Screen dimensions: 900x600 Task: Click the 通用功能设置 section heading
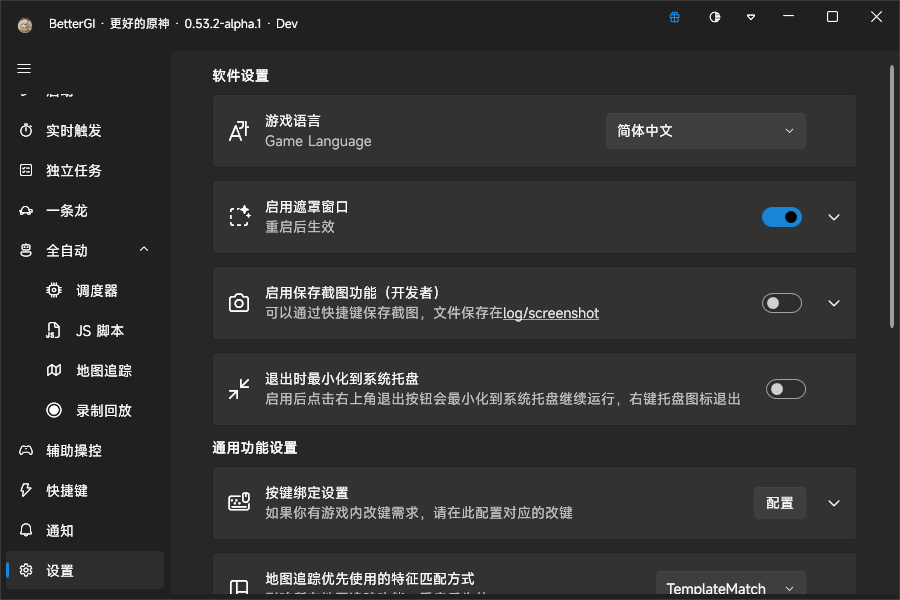255,448
